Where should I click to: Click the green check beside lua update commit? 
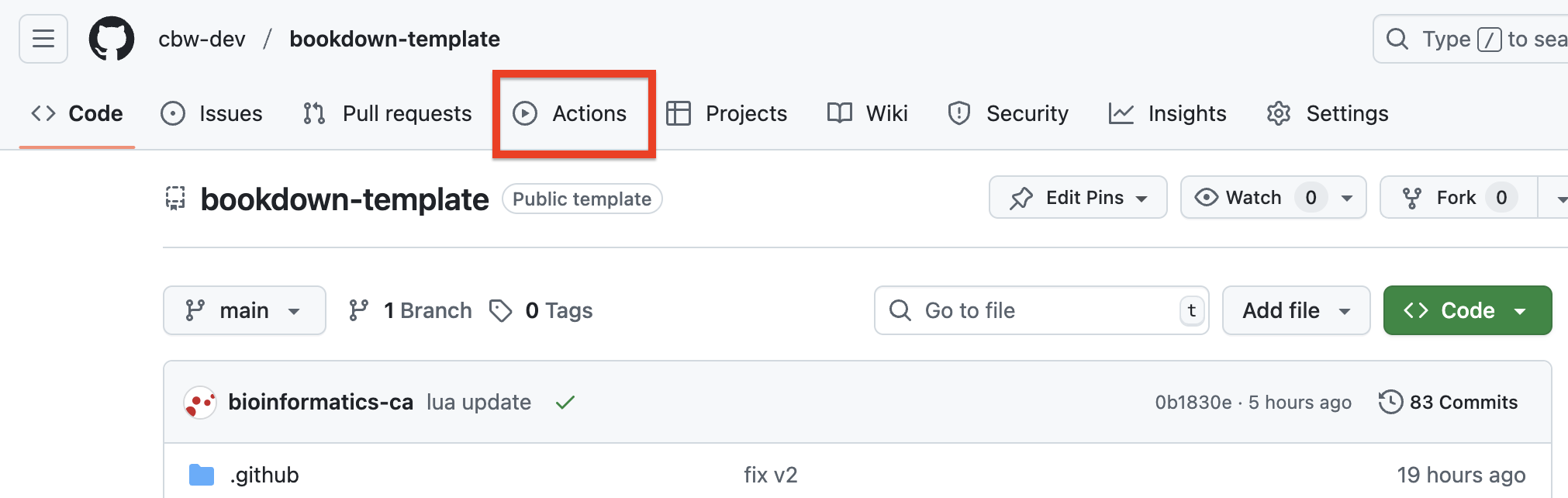pos(565,402)
